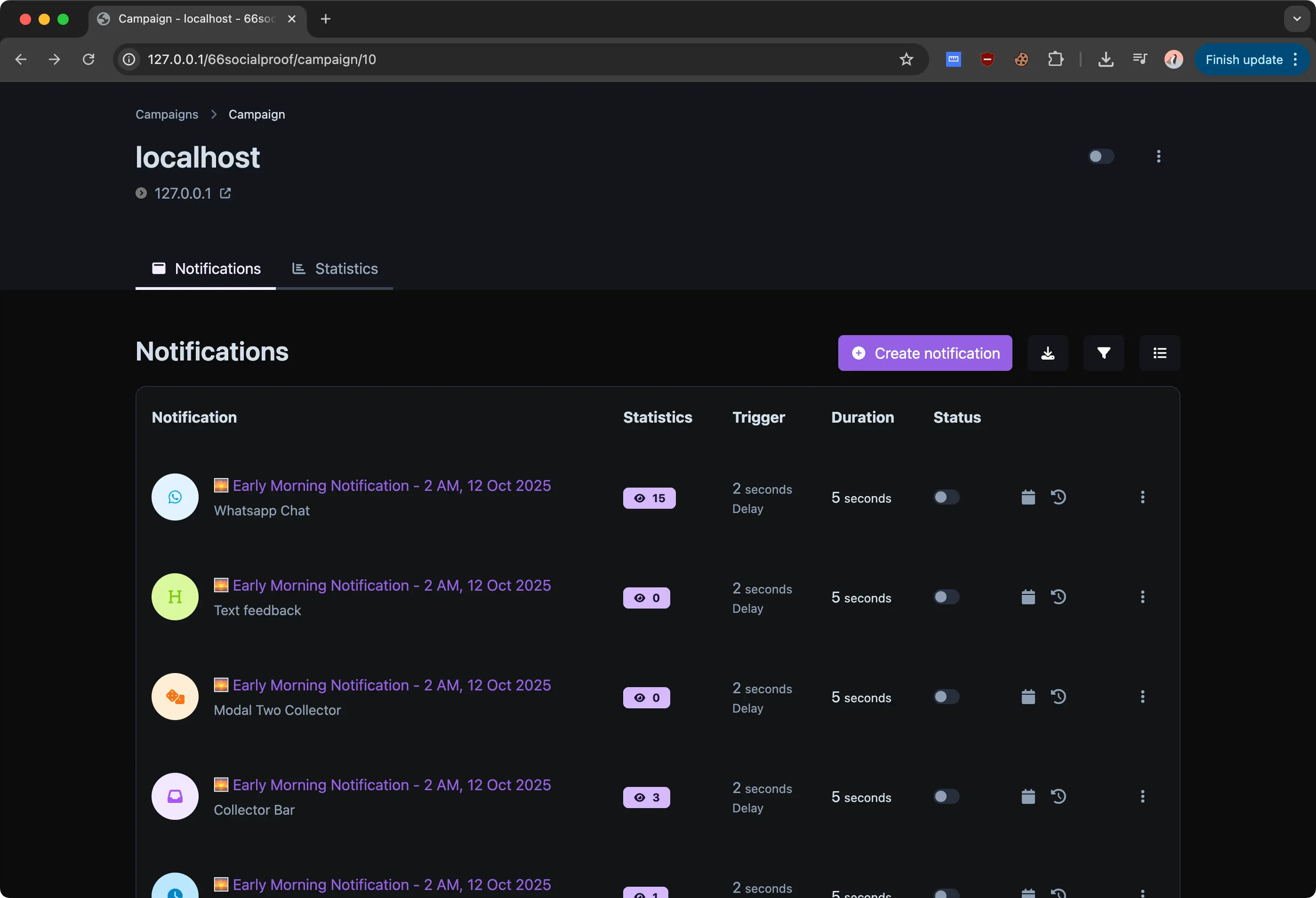1316x898 pixels.
Task: Click calendar icon on Collector Bar row
Action: coord(1028,797)
